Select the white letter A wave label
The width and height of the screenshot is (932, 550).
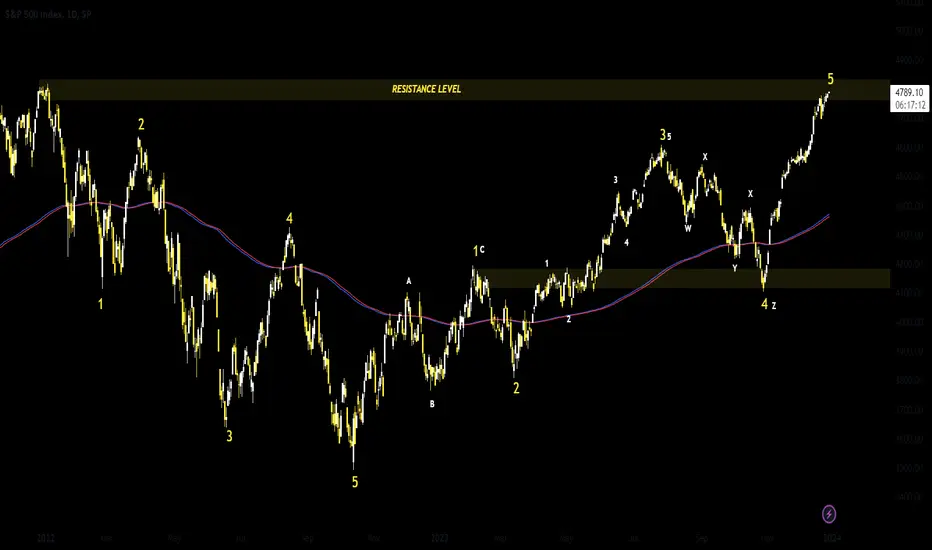[x=408, y=281]
